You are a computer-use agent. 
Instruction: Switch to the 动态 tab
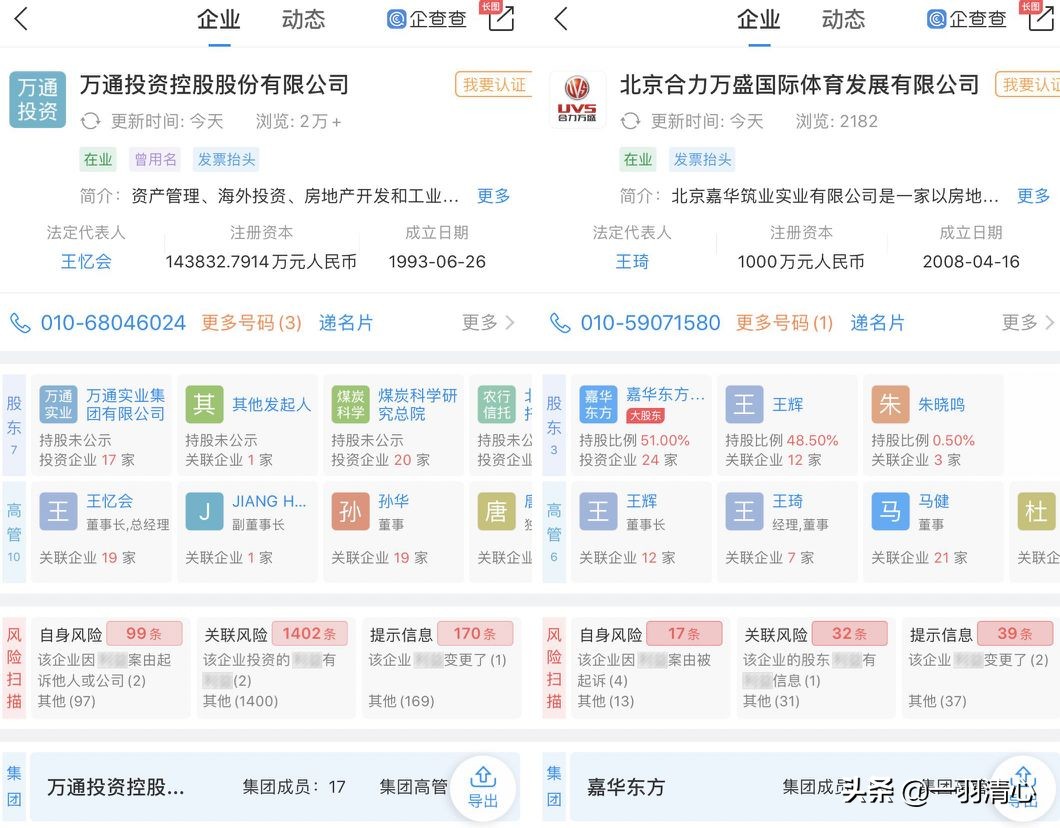[x=302, y=18]
